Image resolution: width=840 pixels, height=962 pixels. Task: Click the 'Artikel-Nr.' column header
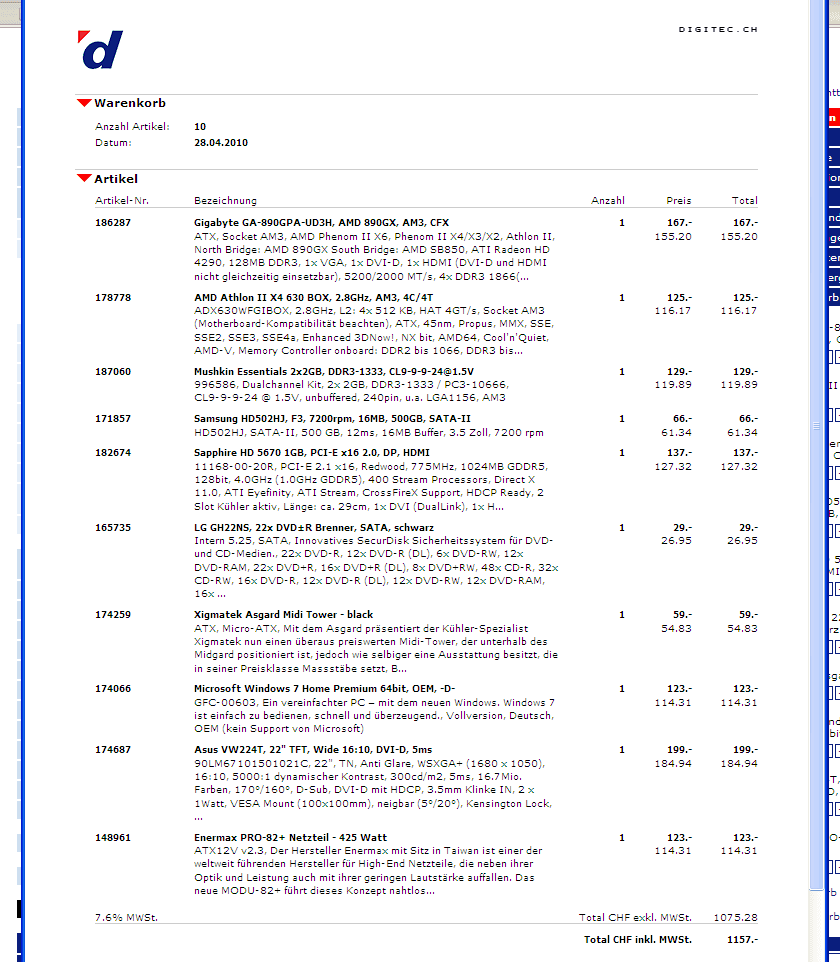point(121,201)
